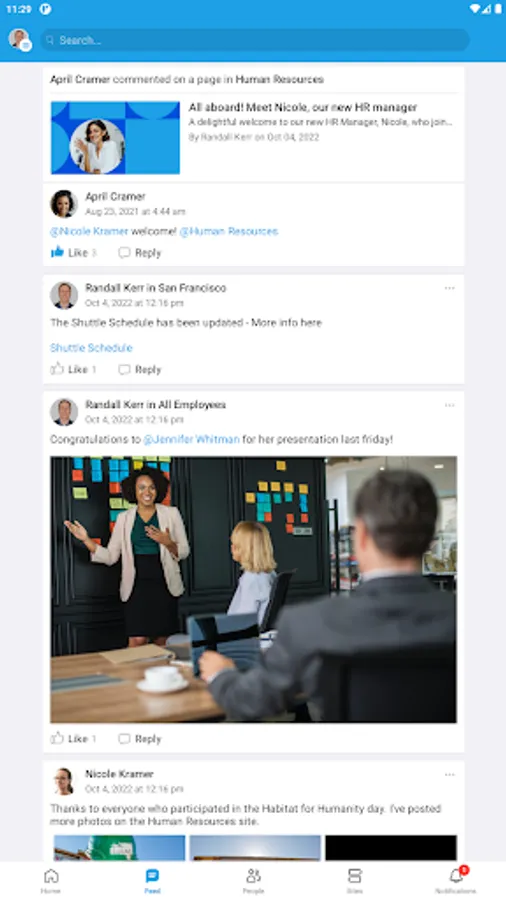Open more options for All Employees post
Screen dimensions: 506x900
pyautogui.click(x=449, y=405)
